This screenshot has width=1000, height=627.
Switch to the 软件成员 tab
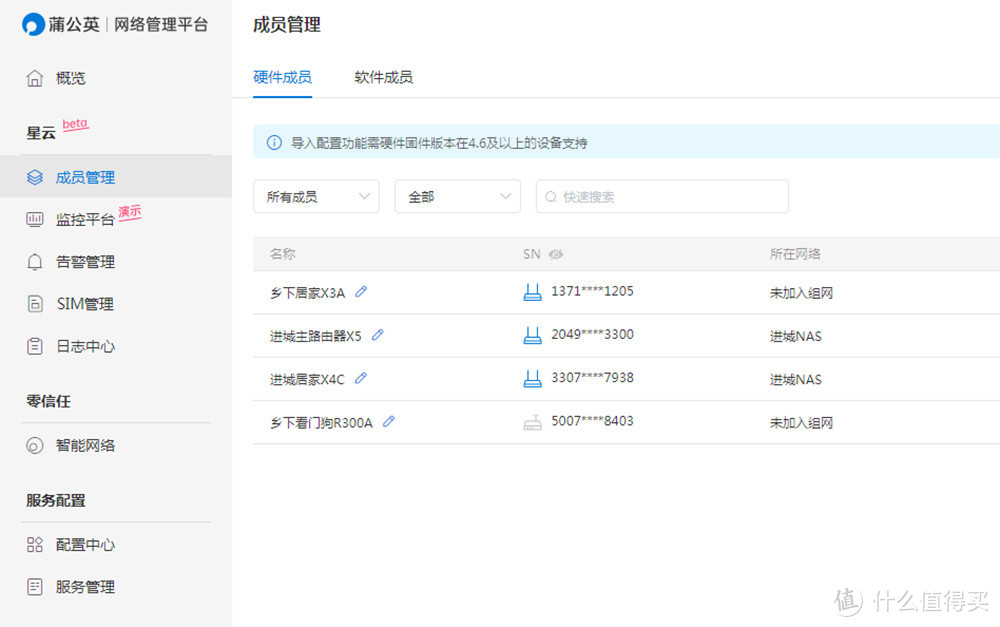pyautogui.click(x=383, y=76)
